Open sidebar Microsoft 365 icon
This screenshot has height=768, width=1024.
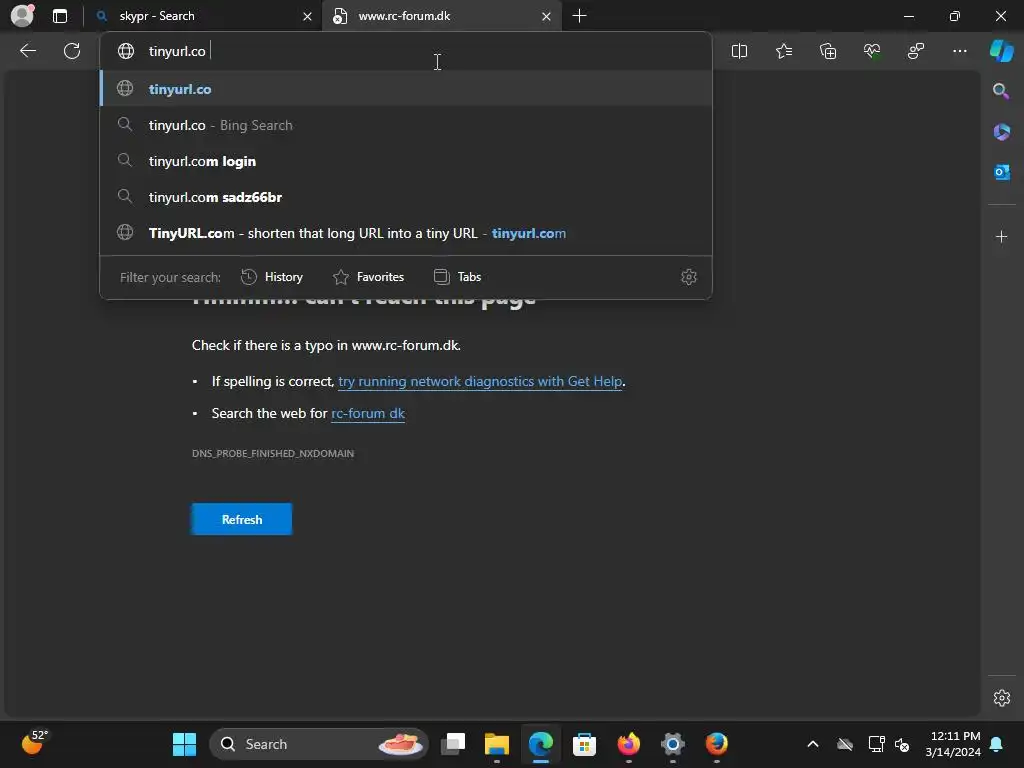tap(1001, 132)
